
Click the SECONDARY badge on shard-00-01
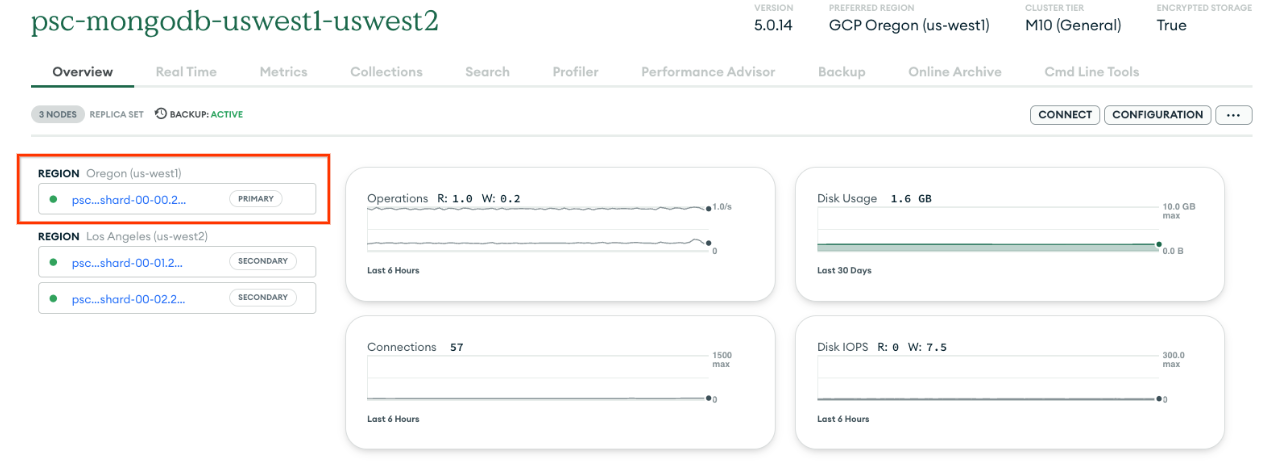[x=262, y=261]
